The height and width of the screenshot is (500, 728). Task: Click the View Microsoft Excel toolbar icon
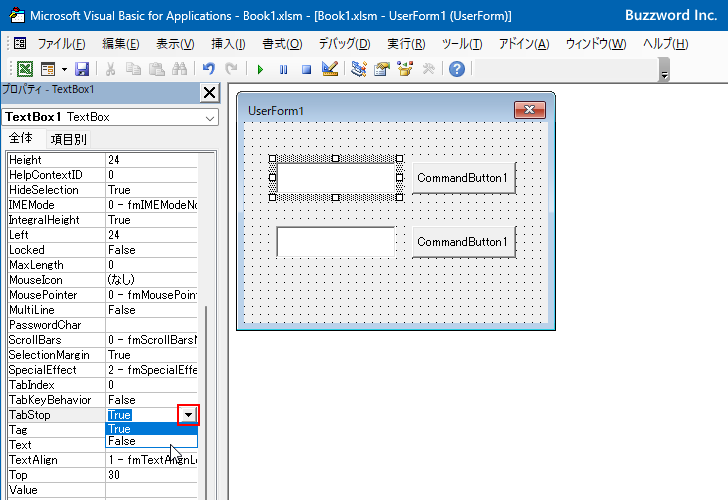[25, 69]
